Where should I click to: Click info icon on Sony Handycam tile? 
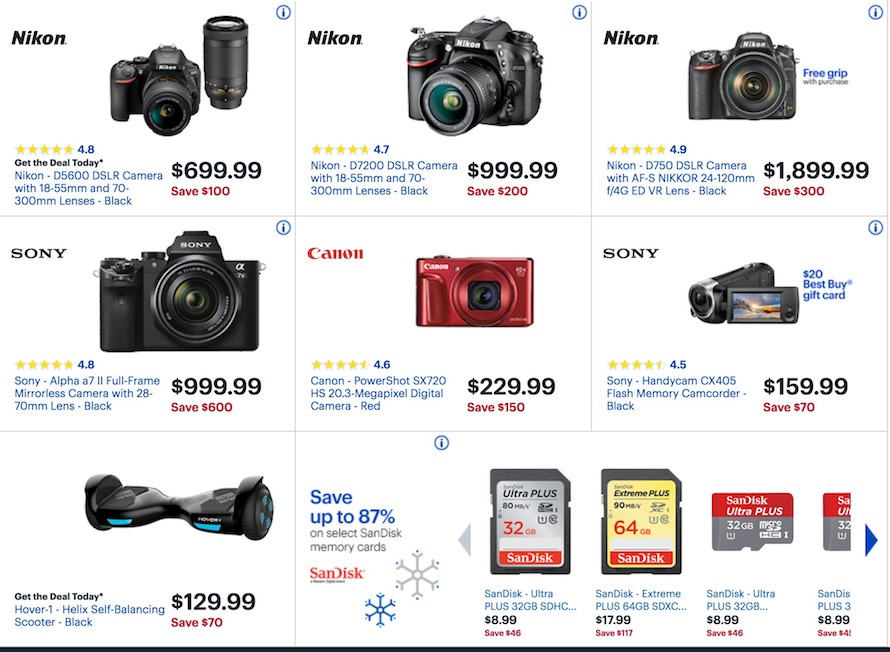875,228
